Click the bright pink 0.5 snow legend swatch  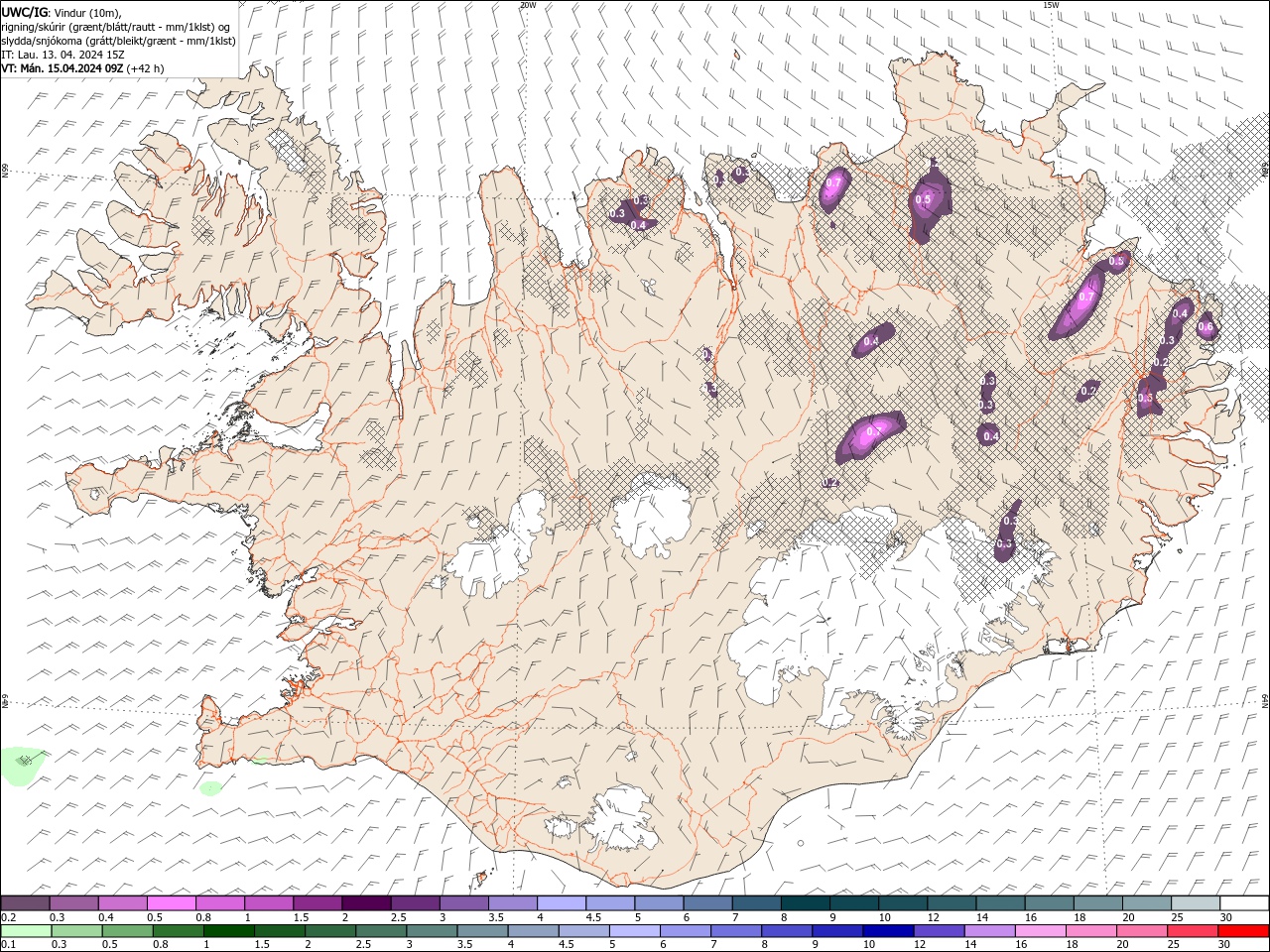(x=172, y=903)
